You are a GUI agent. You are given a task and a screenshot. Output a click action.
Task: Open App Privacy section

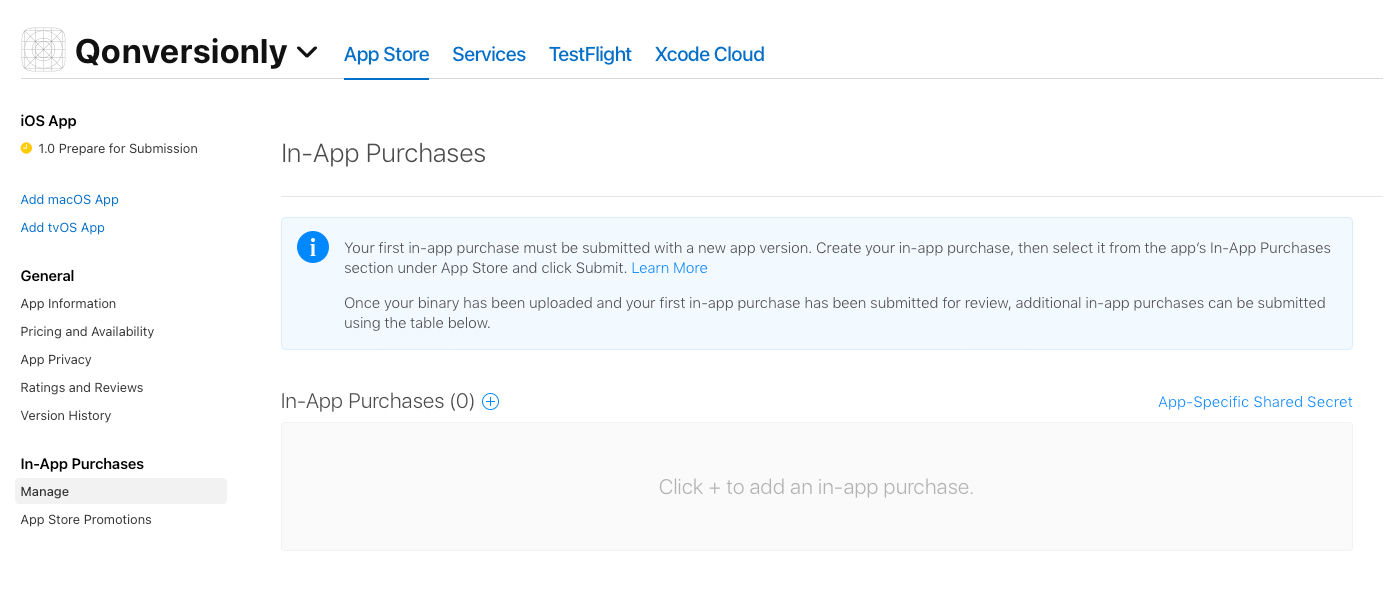pos(56,360)
